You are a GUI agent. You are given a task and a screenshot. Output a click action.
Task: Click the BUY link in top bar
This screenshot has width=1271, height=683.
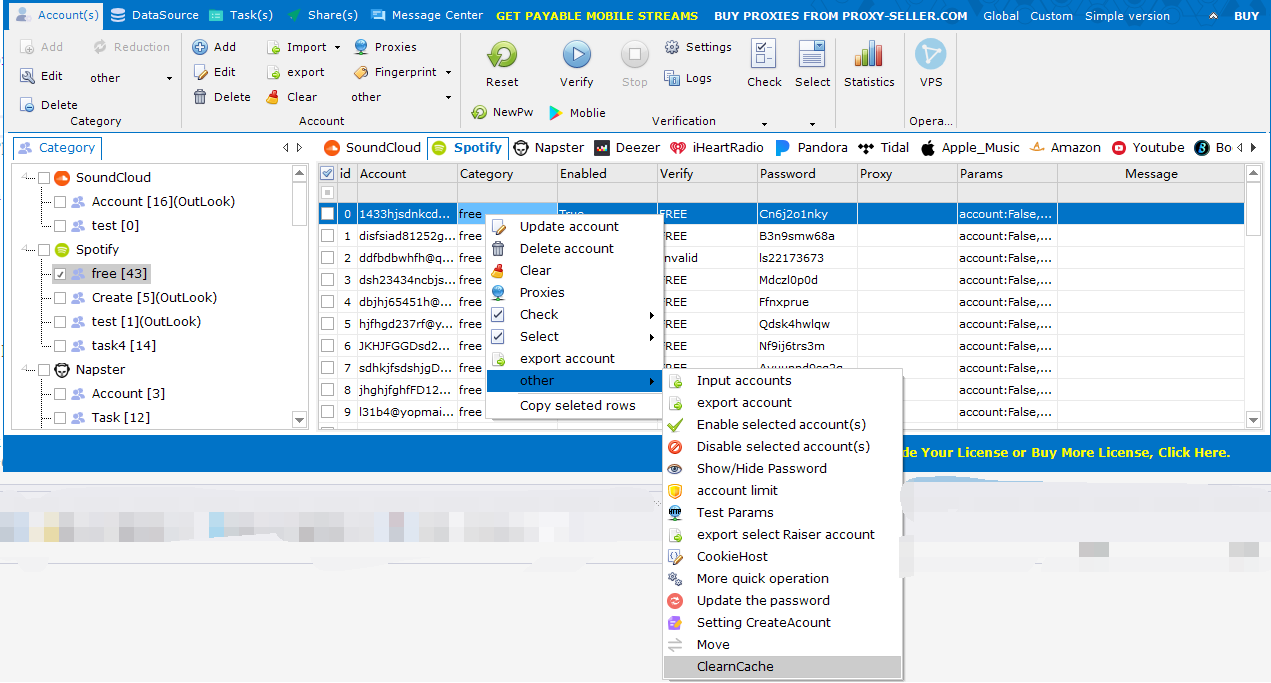(1246, 16)
